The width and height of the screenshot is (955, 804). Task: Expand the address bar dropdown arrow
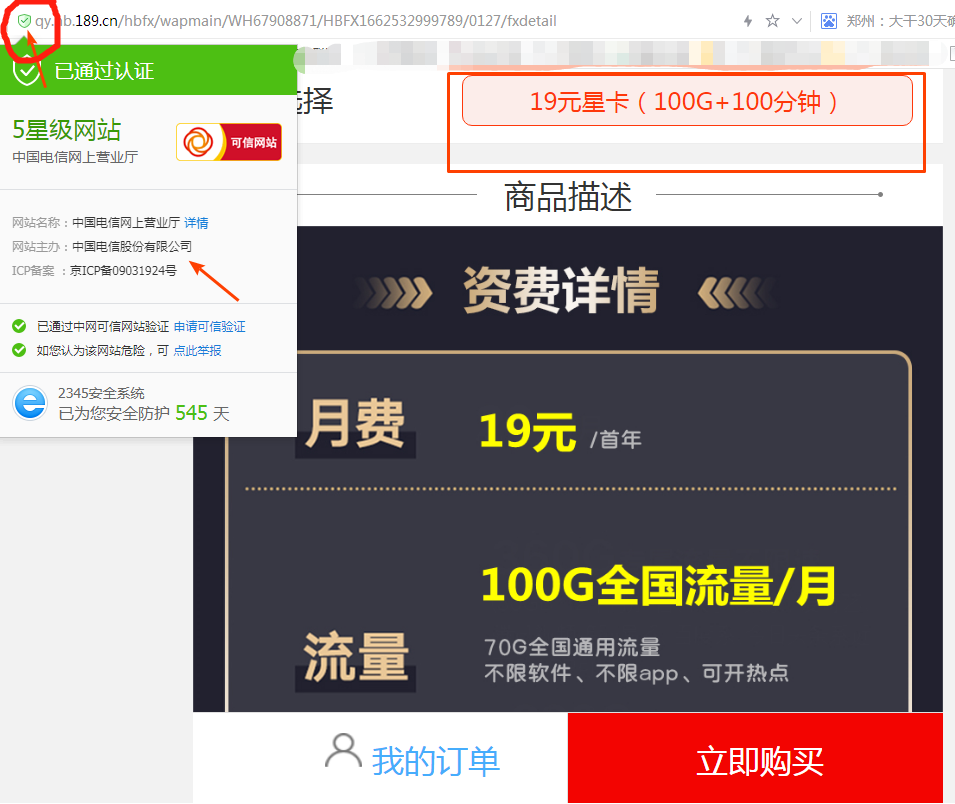coord(796,21)
